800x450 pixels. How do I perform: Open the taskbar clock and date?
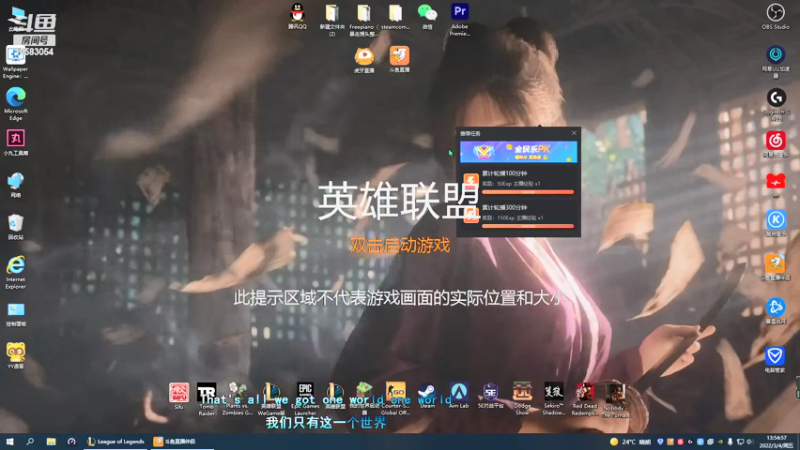[776, 441]
